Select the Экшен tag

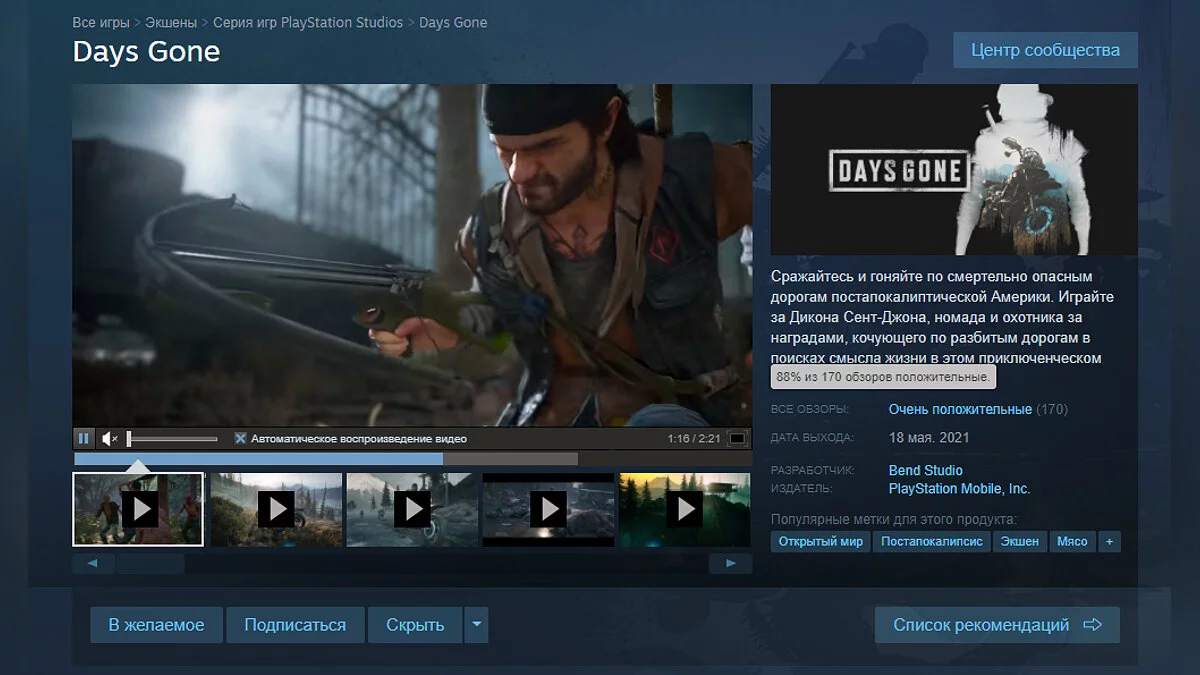click(x=1021, y=541)
